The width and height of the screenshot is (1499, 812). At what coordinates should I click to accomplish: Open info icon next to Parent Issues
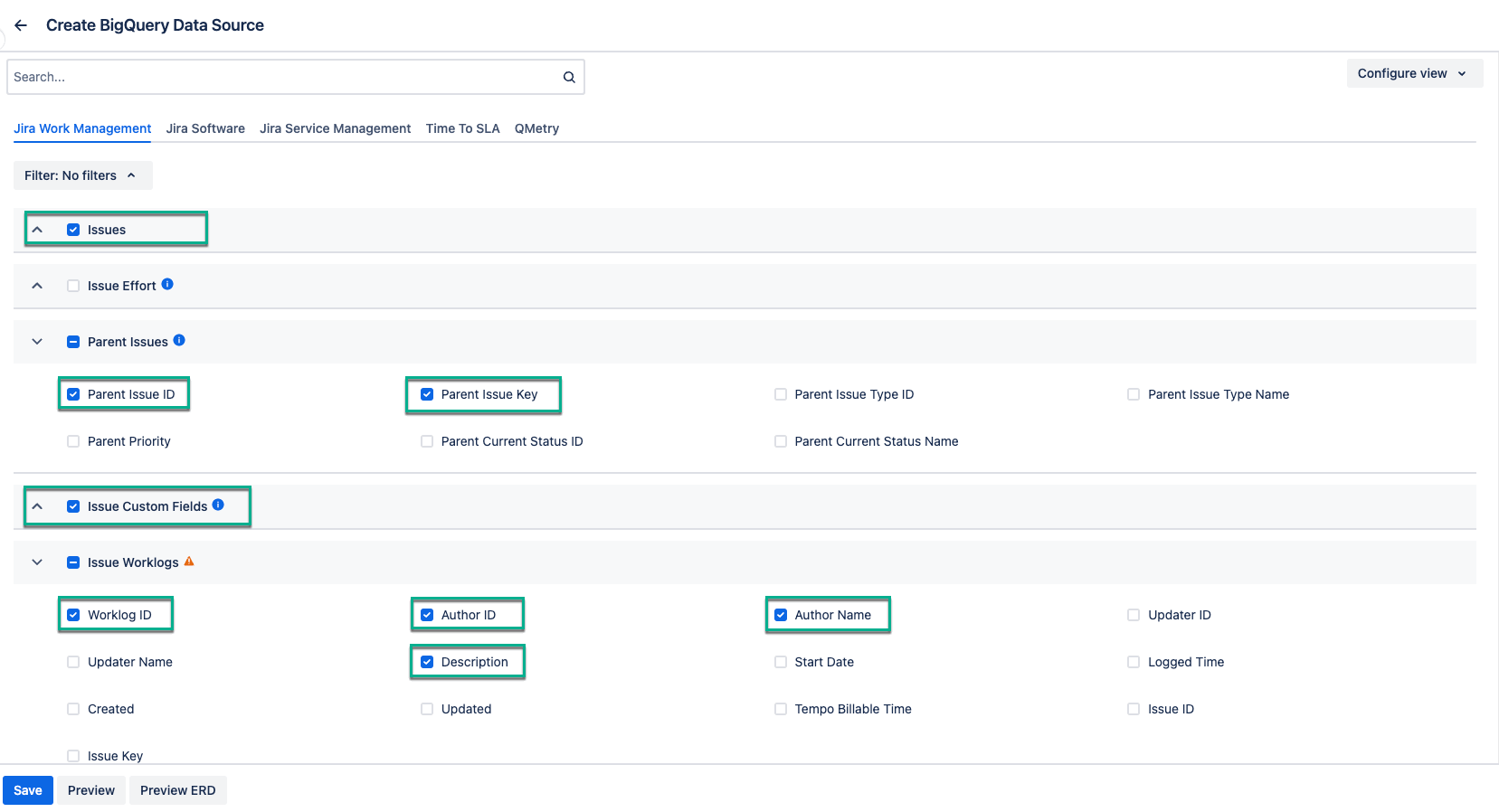click(179, 340)
